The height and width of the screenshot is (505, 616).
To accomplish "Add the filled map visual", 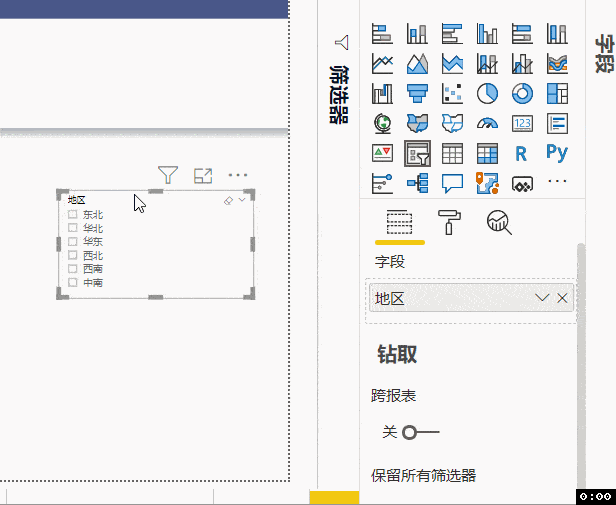I will click(x=417, y=123).
